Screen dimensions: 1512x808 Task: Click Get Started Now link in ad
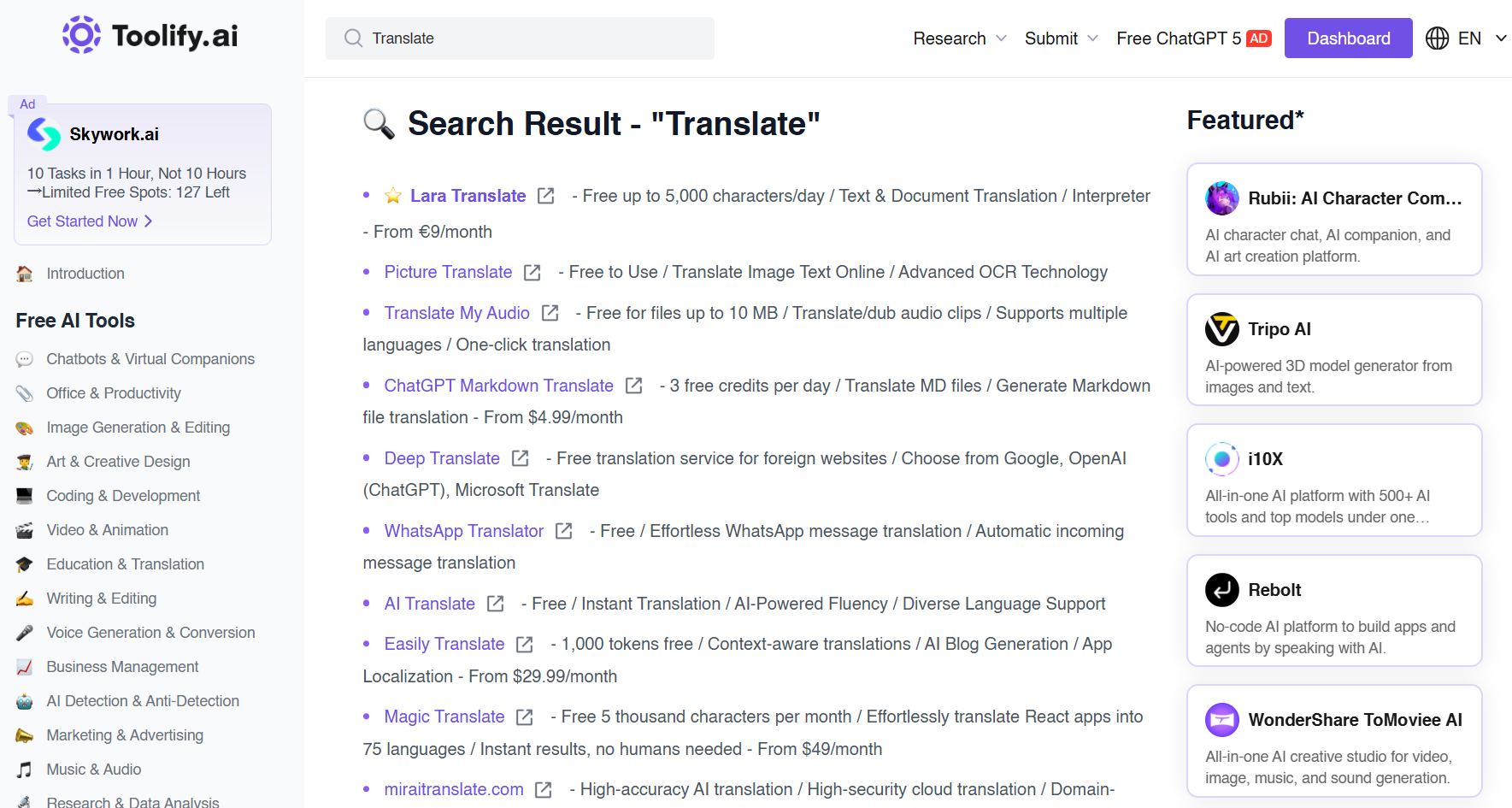[x=90, y=221]
